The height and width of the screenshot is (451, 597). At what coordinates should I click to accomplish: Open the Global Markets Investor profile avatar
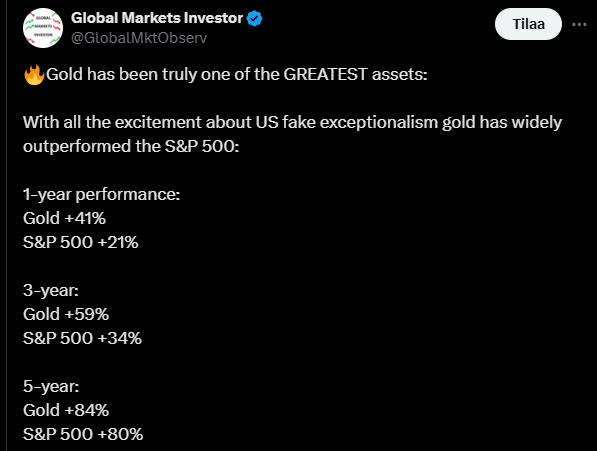click(43, 28)
